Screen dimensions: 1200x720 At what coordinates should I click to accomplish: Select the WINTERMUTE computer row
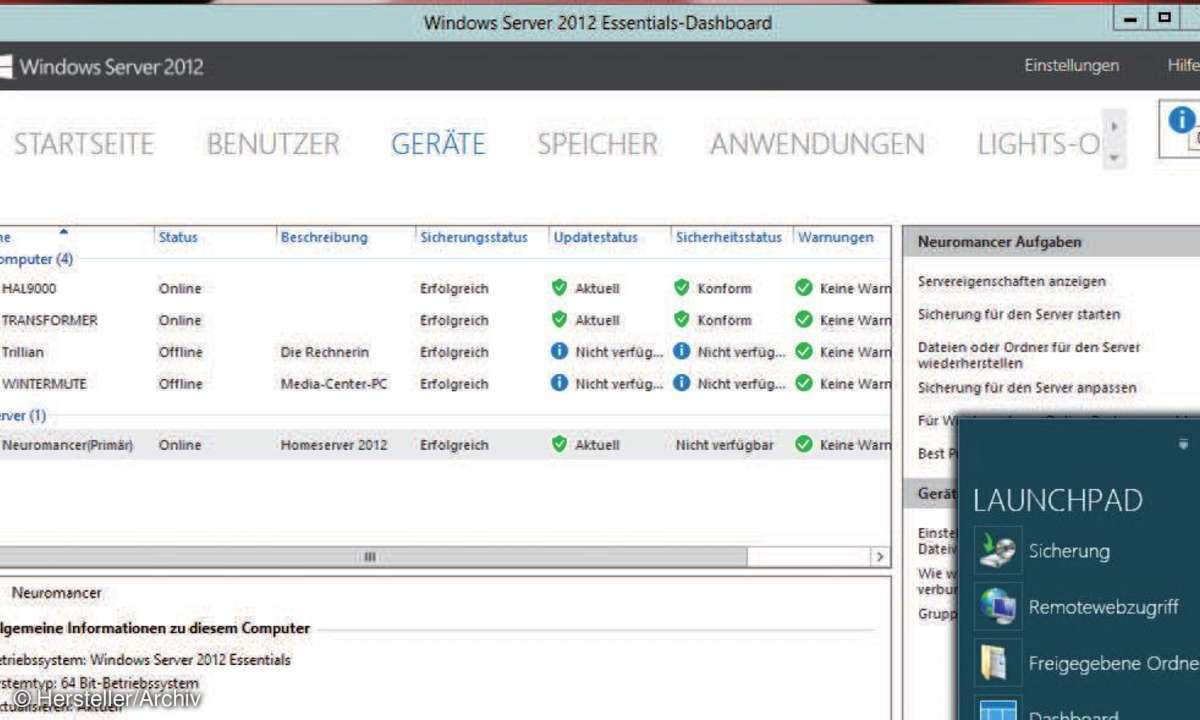[x=445, y=384]
